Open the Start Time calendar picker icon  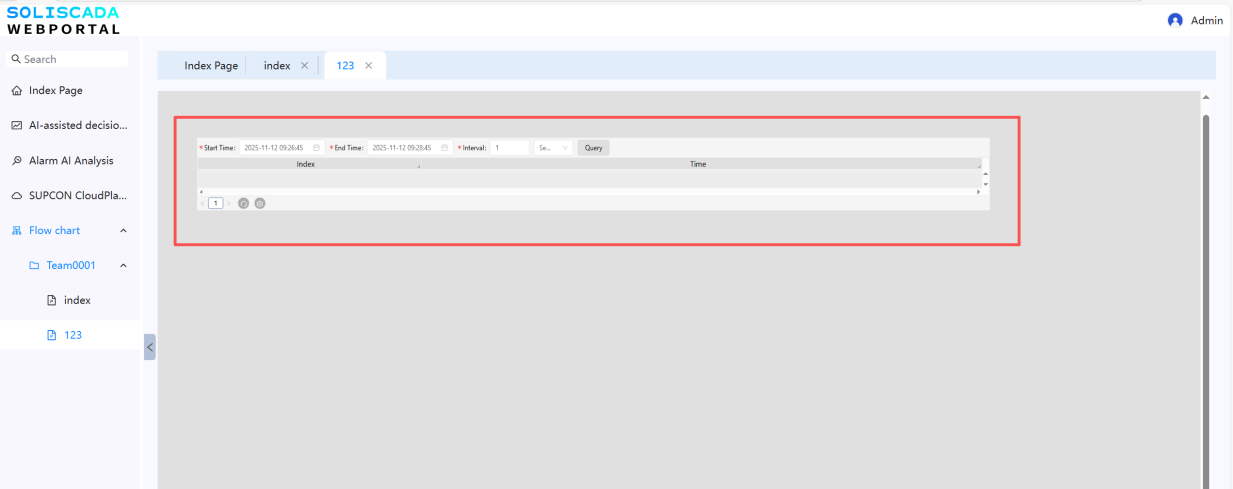tap(317, 148)
